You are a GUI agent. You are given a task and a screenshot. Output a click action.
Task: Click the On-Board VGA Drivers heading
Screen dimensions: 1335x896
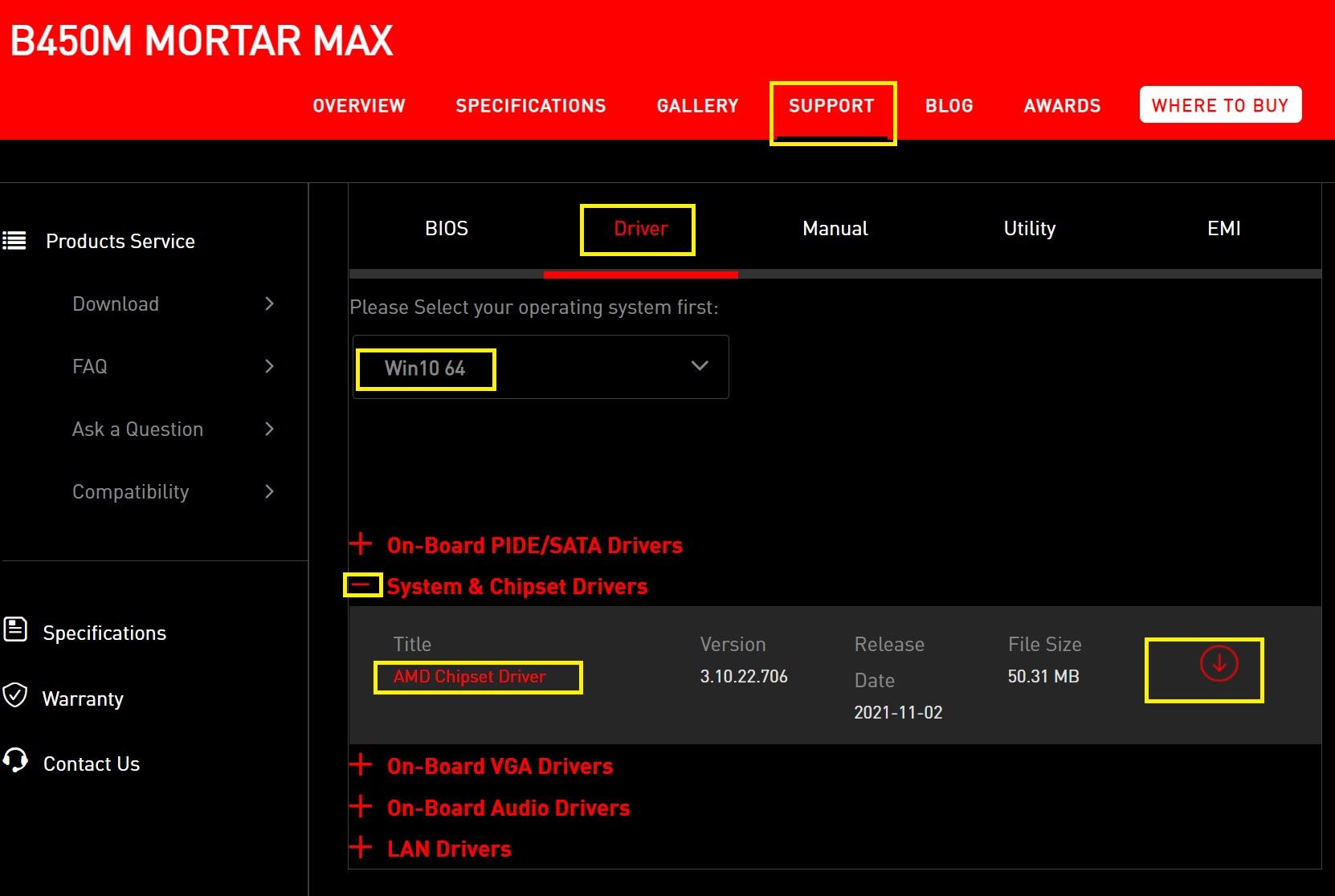500,766
